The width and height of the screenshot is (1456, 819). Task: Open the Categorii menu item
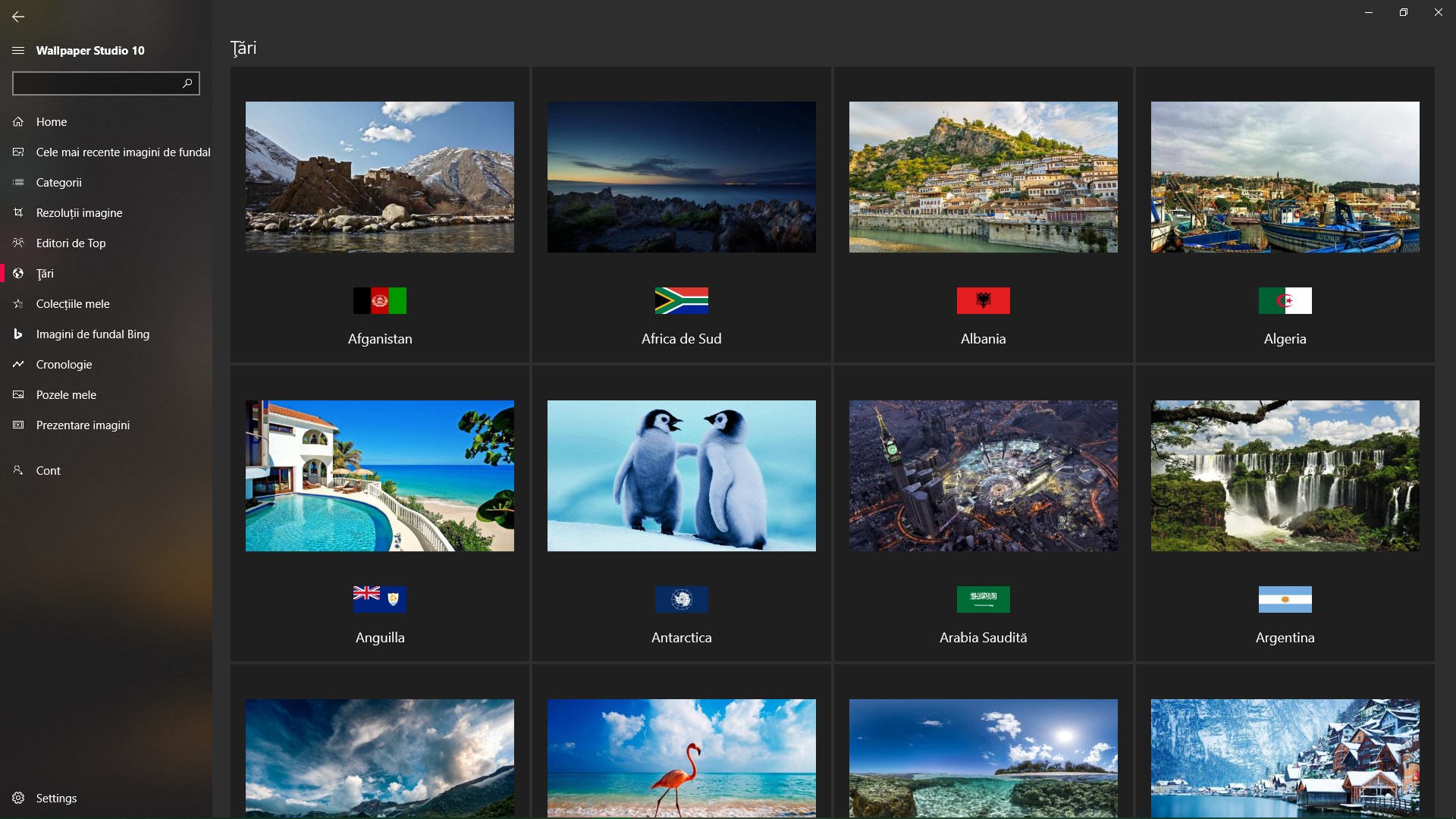(x=58, y=182)
